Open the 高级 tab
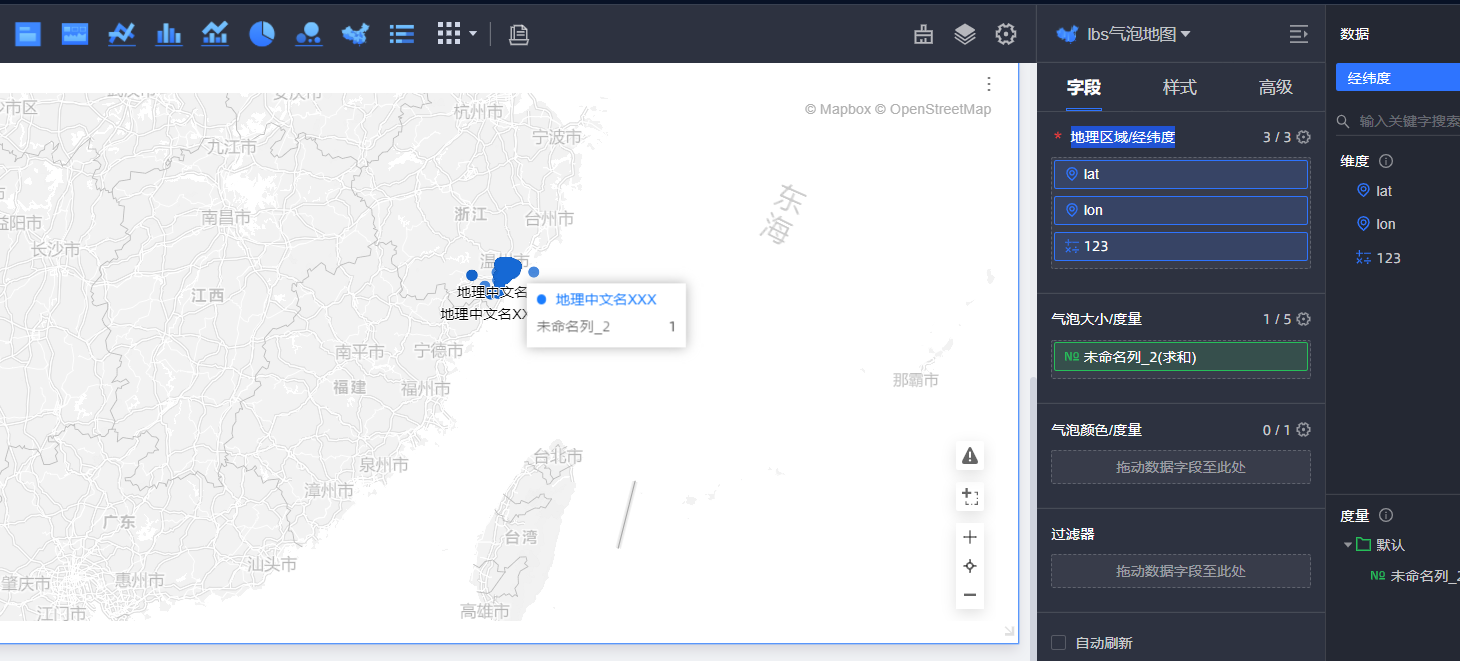The height and width of the screenshot is (661, 1460). 1275,88
